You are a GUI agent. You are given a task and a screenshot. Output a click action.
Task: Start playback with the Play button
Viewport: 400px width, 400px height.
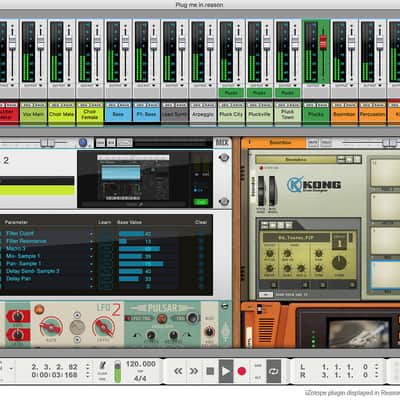pyautogui.click(x=226, y=371)
